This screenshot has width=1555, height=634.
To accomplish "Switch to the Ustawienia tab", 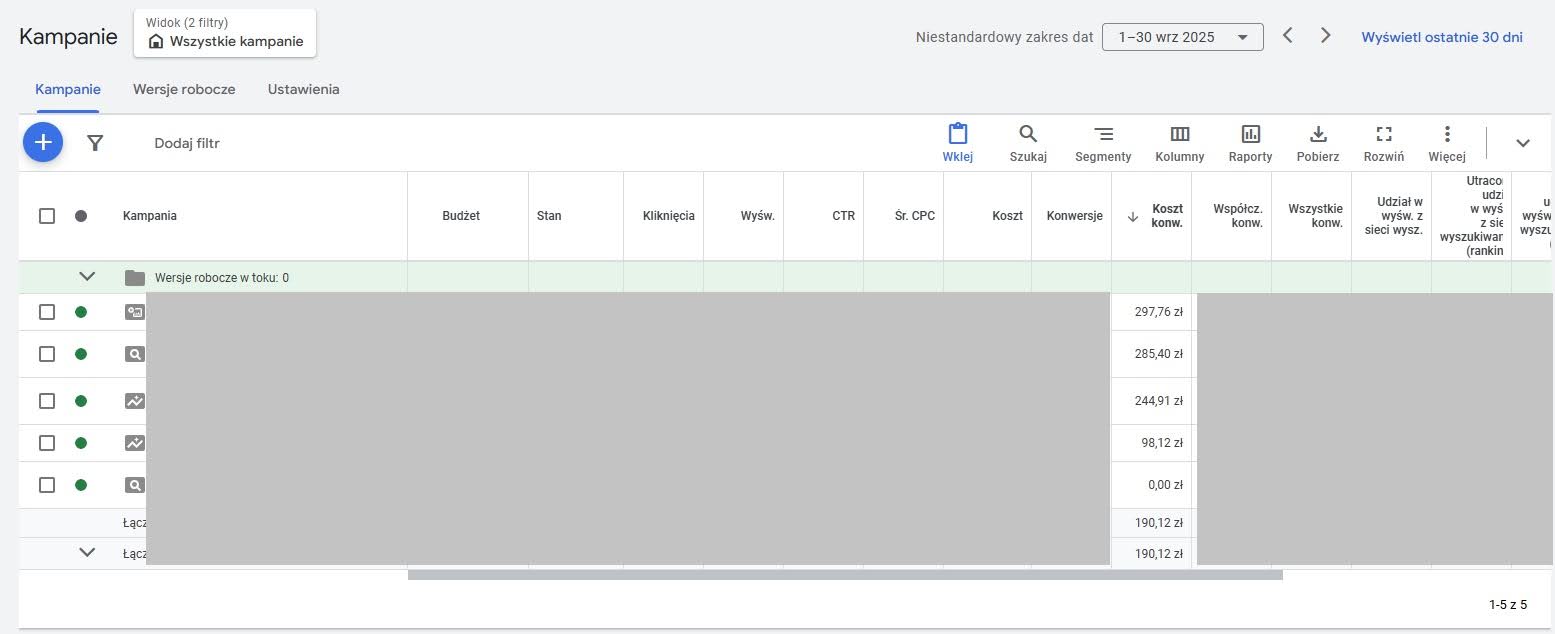I will pos(304,89).
